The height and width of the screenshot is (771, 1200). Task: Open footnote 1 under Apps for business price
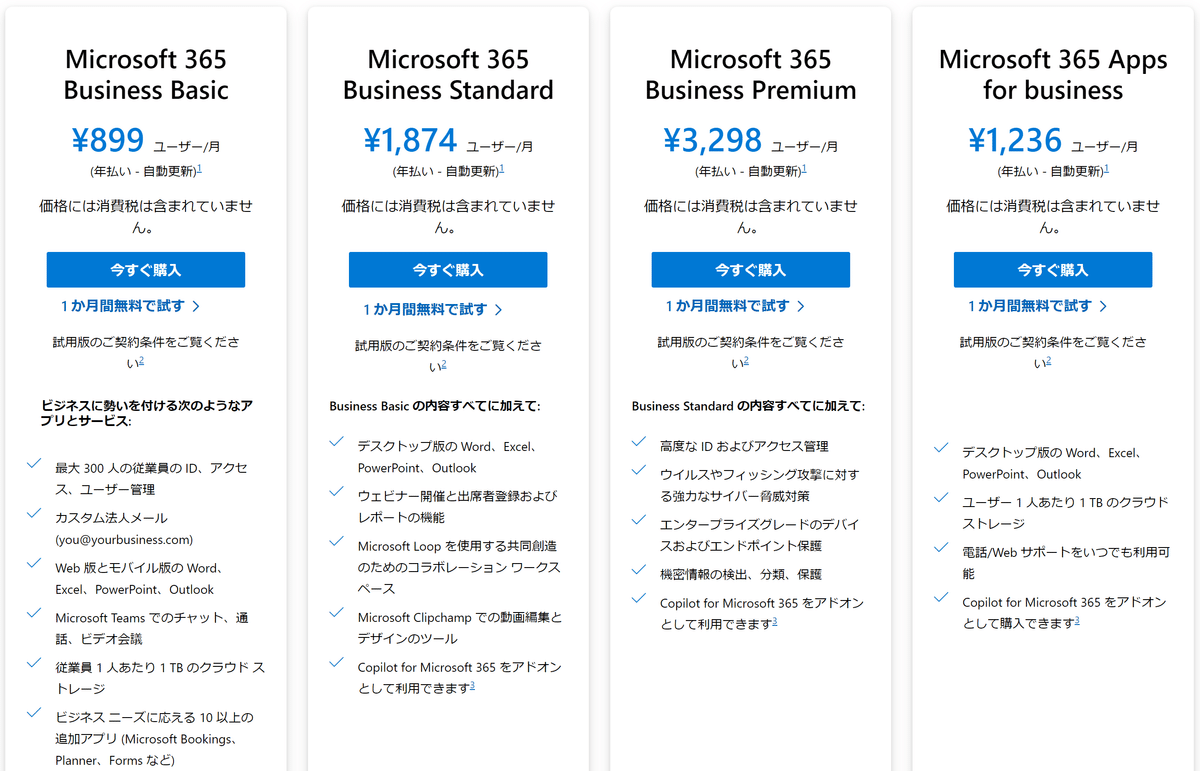[x=1106, y=168]
